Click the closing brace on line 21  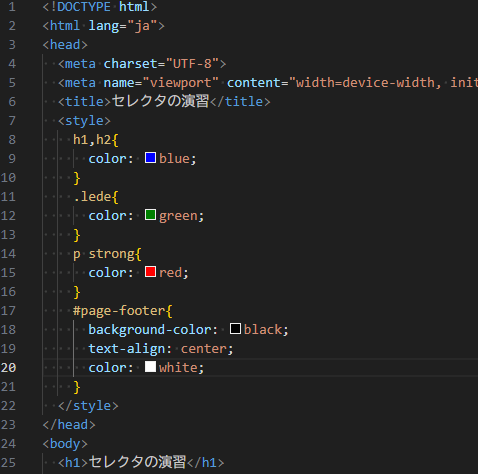(x=77, y=387)
